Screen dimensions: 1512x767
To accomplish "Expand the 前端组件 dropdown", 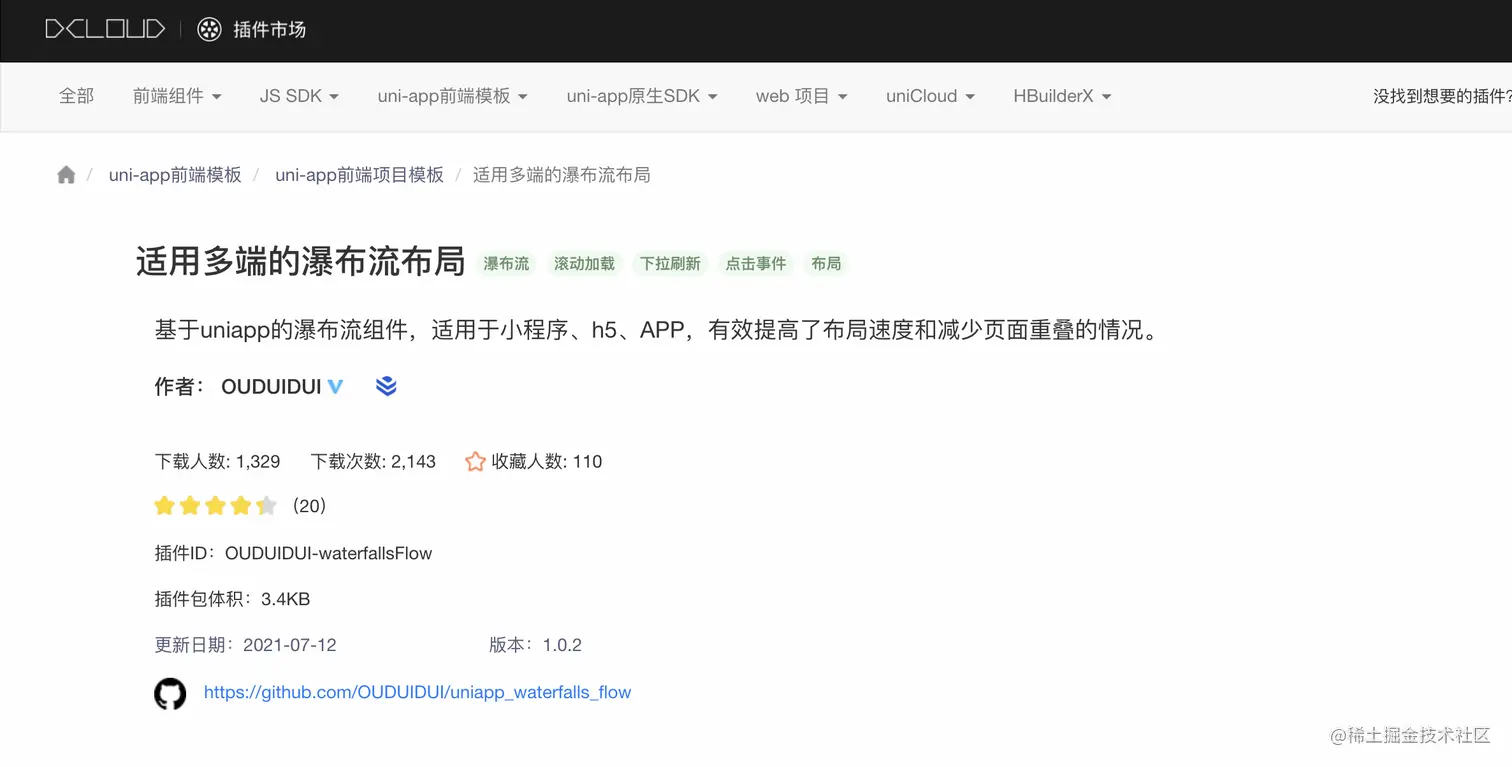I will 177,96.
